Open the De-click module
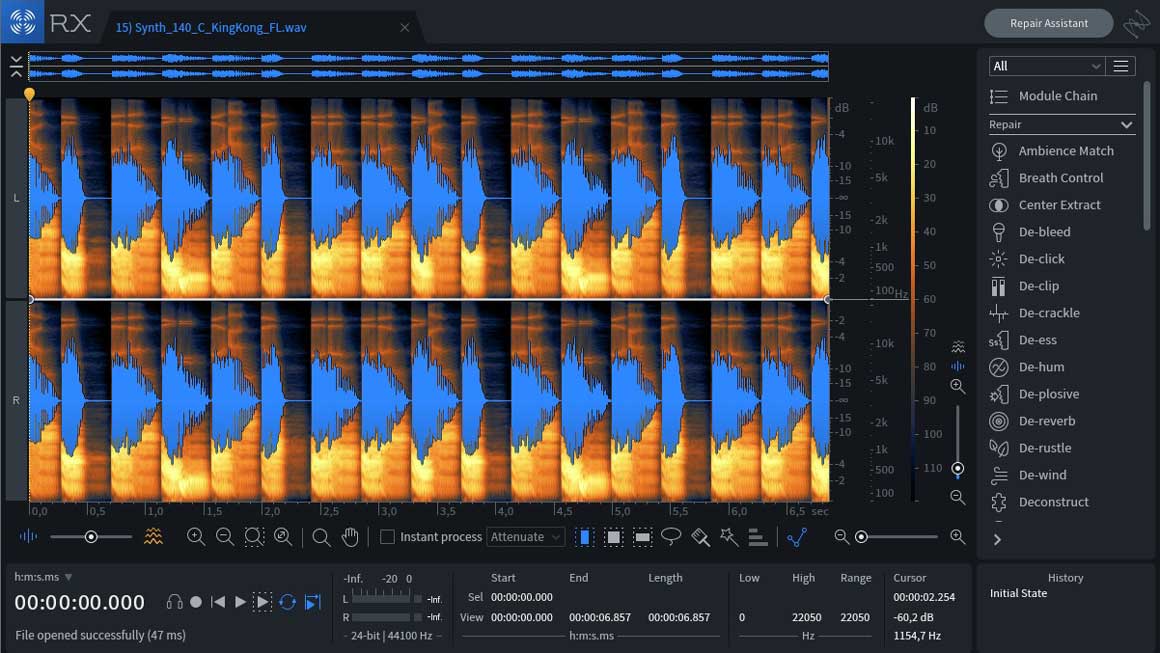 1027,259
